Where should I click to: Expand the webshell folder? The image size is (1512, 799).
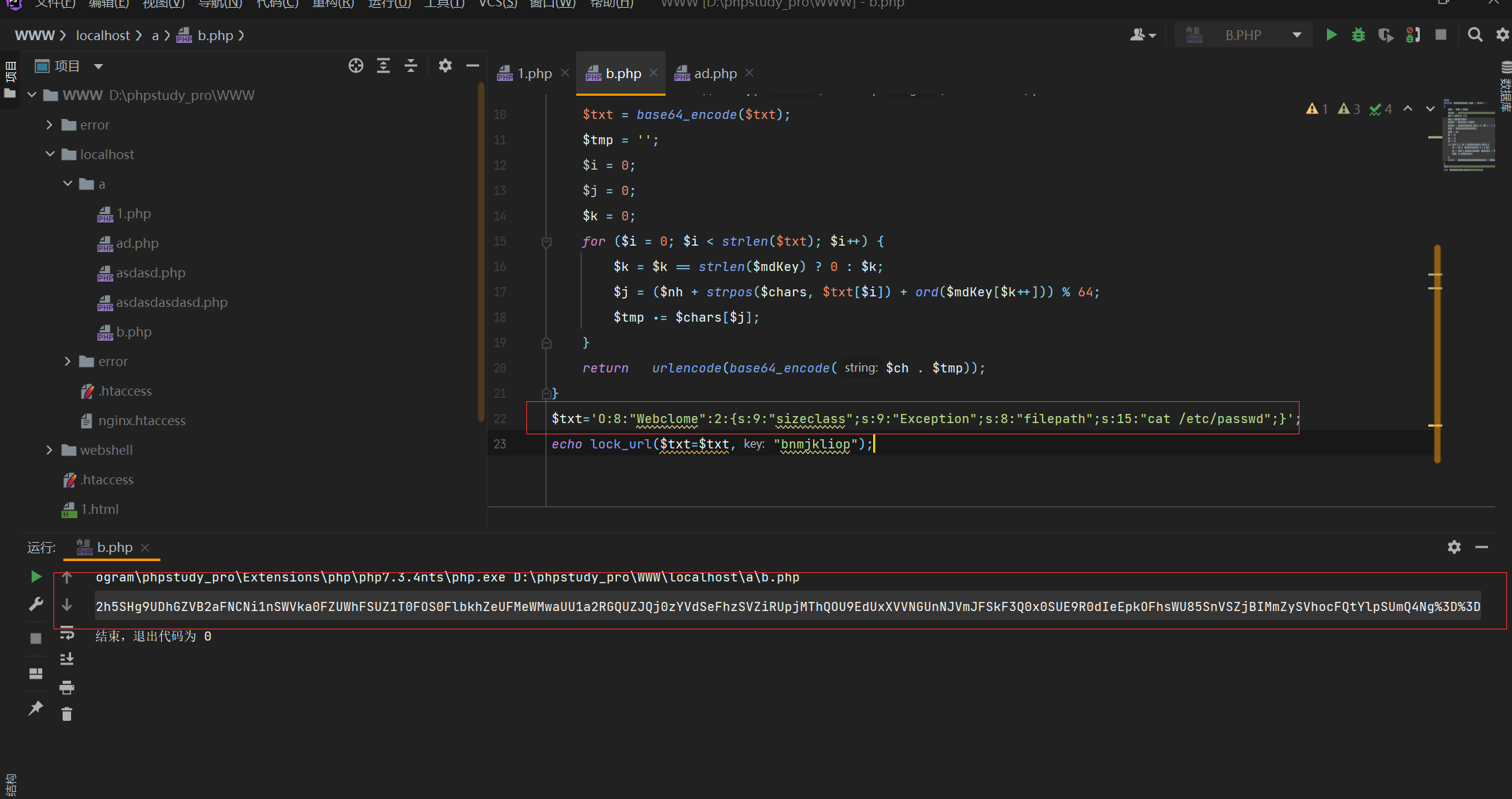pos(49,450)
